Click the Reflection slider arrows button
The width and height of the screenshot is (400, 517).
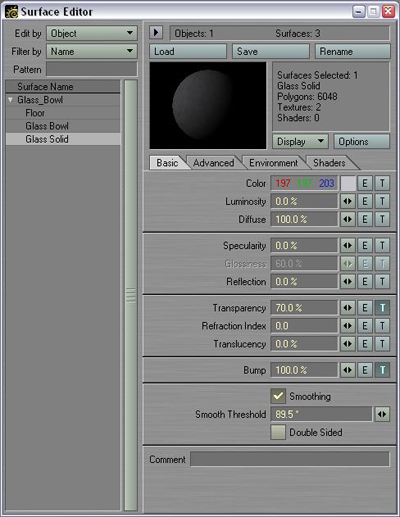pyautogui.click(x=347, y=282)
